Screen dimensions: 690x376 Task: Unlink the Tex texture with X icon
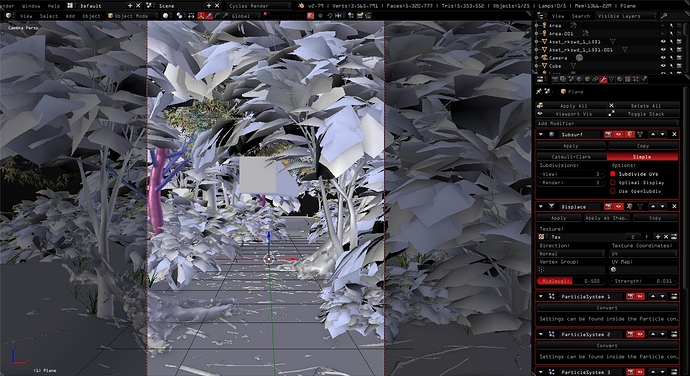[666, 237]
